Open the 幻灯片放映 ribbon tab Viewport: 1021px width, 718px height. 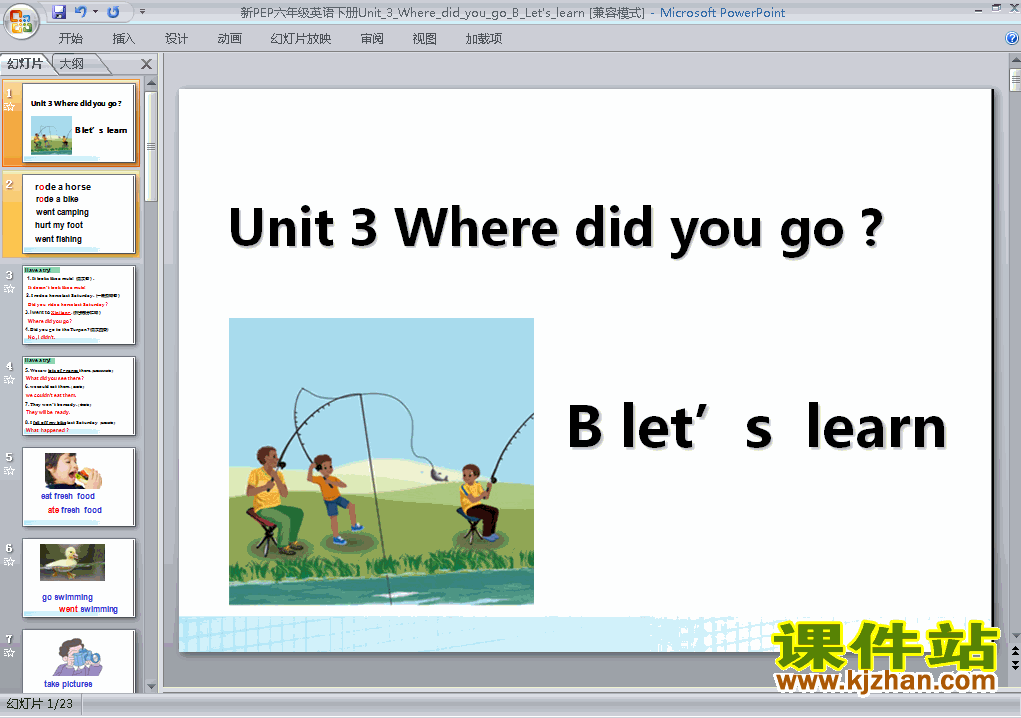point(300,39)
